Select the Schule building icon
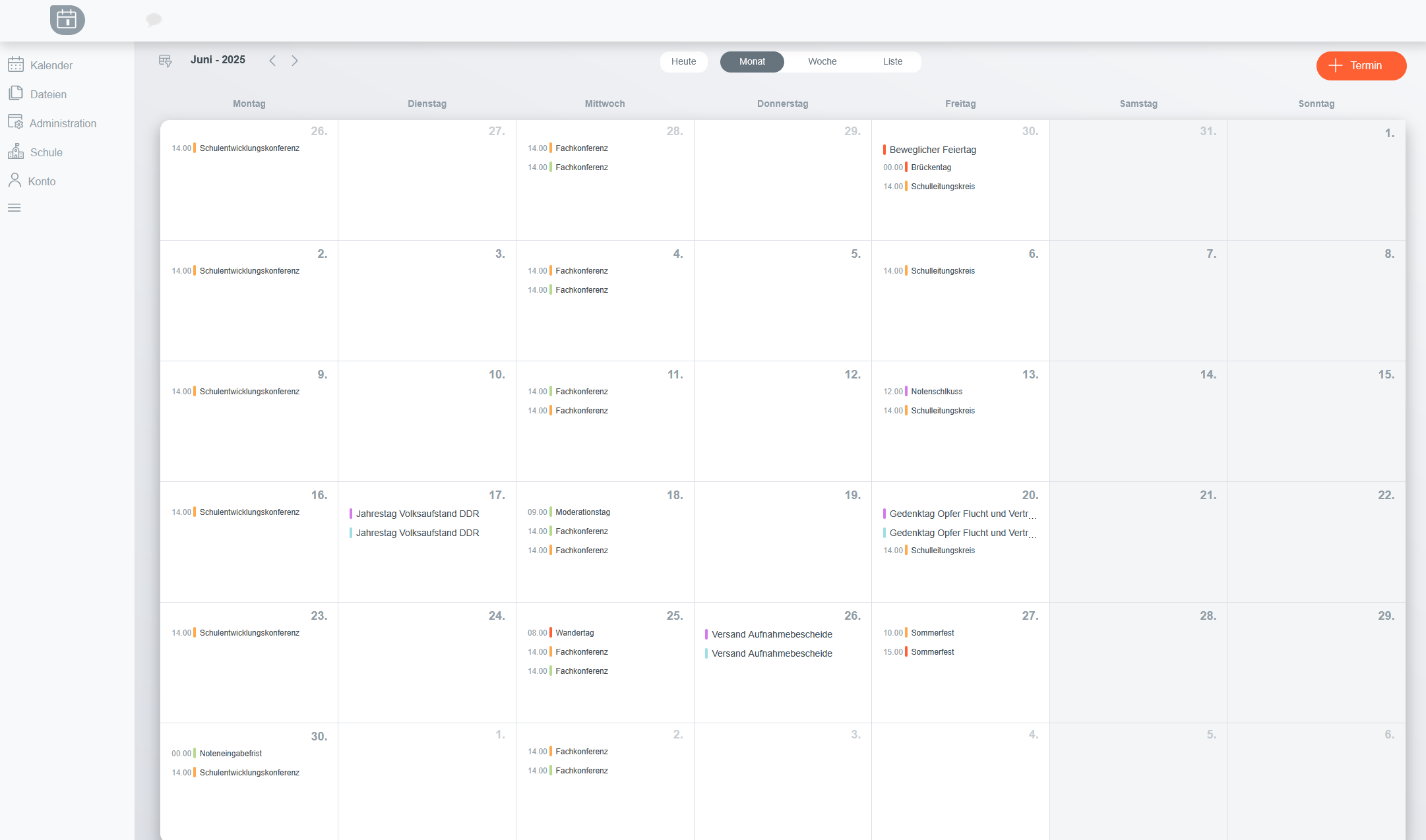Screen dimensions: 1426x840 click(x=16, y=152)
